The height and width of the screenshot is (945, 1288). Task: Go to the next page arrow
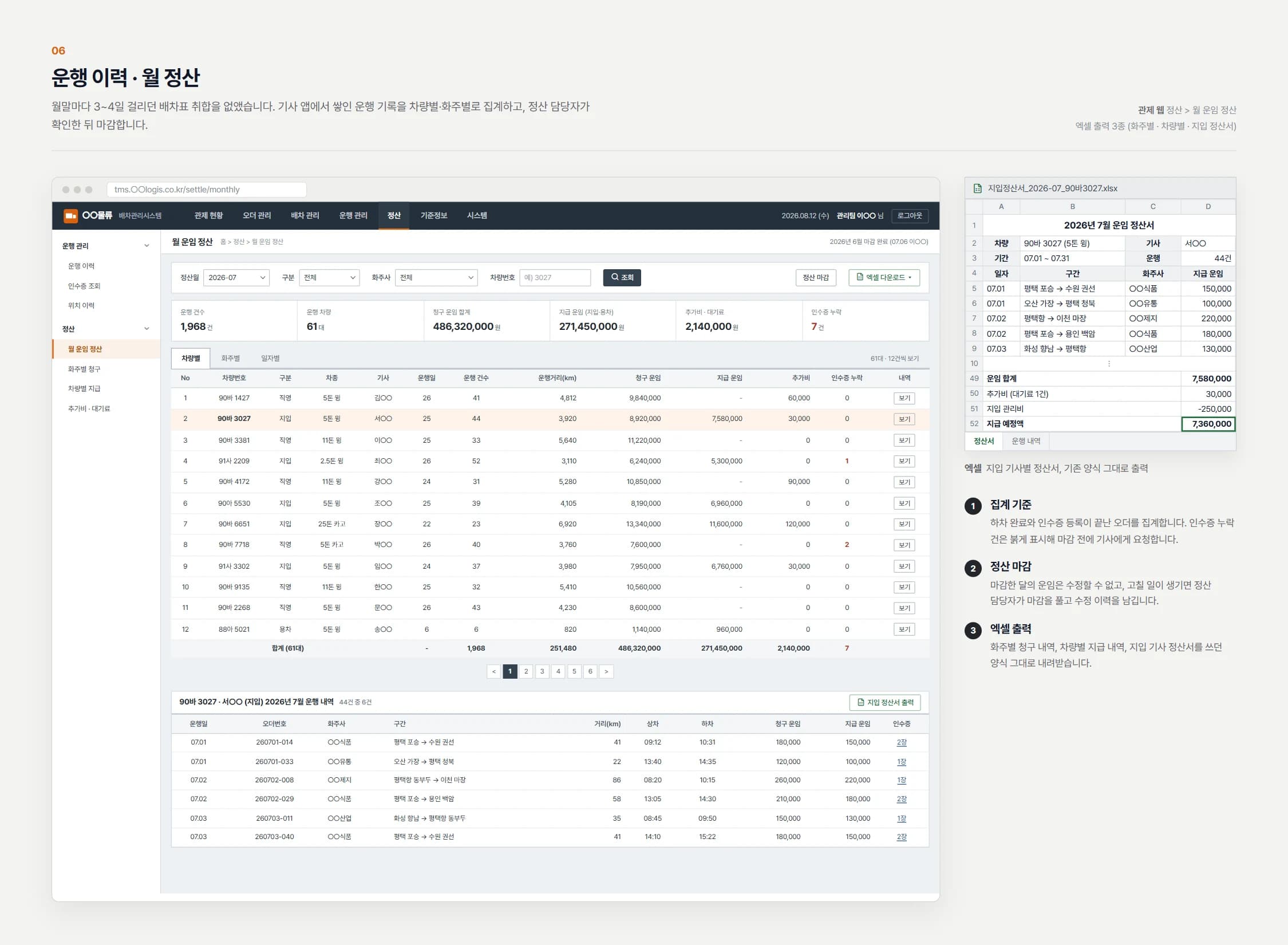[606, 671]
